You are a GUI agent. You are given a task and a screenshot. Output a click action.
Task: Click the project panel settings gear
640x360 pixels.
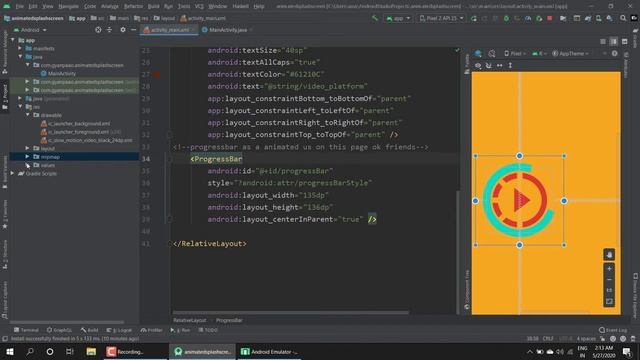click(x=122, y=30)
